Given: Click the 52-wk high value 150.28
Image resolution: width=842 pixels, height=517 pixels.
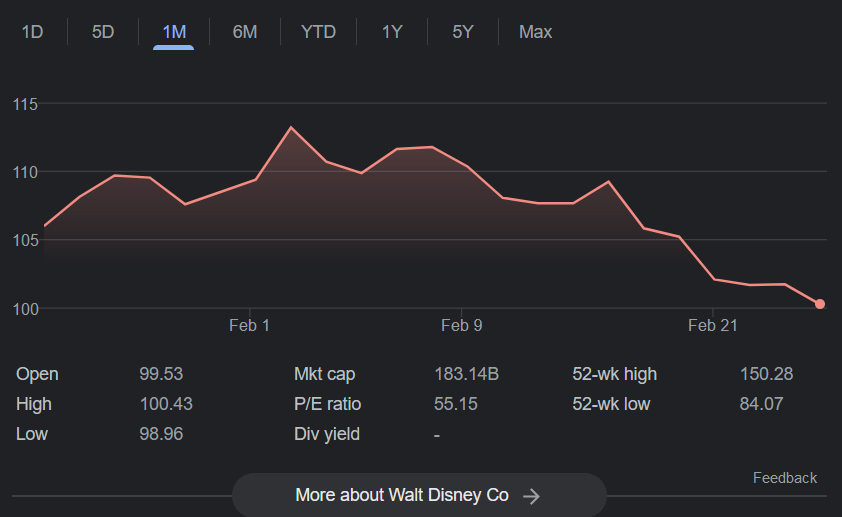Looking at the screenshot, I should point(766,374).
